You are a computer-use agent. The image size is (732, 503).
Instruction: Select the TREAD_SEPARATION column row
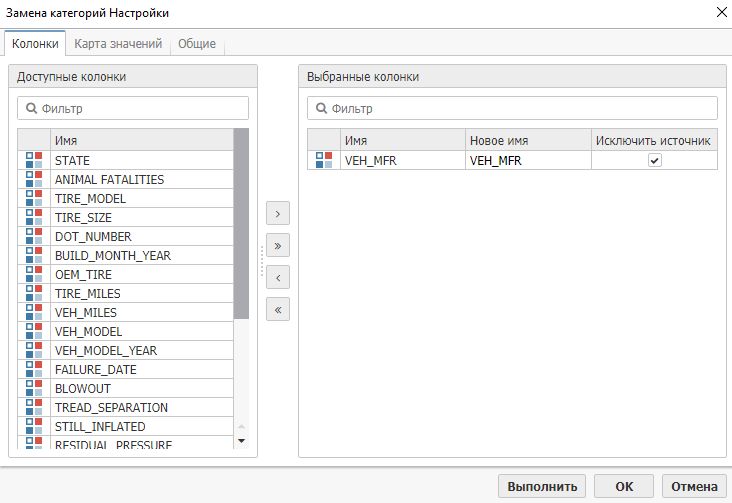click(140, 407)
